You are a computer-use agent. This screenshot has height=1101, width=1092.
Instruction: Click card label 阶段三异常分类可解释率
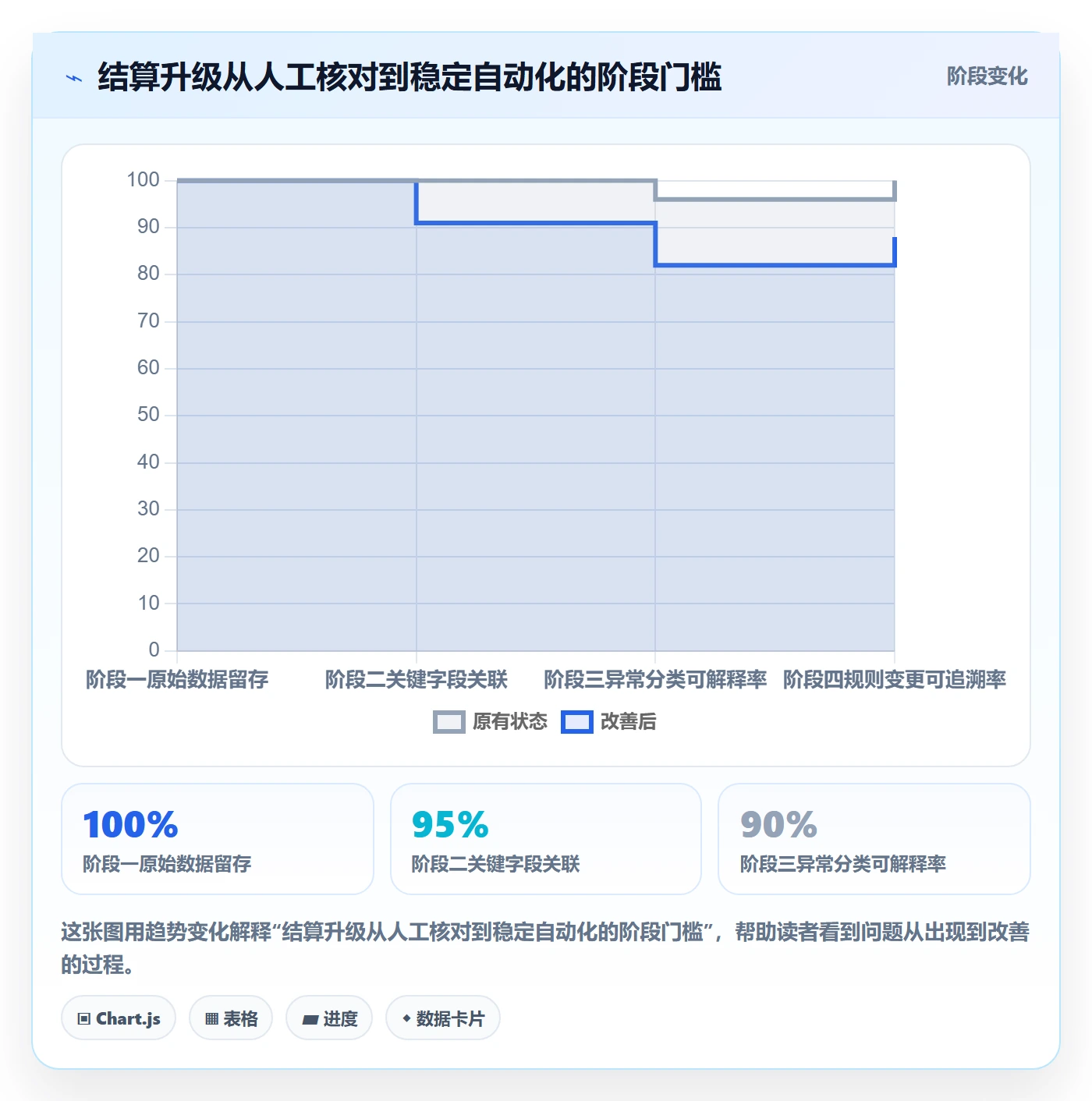click(x=843, y=864)
